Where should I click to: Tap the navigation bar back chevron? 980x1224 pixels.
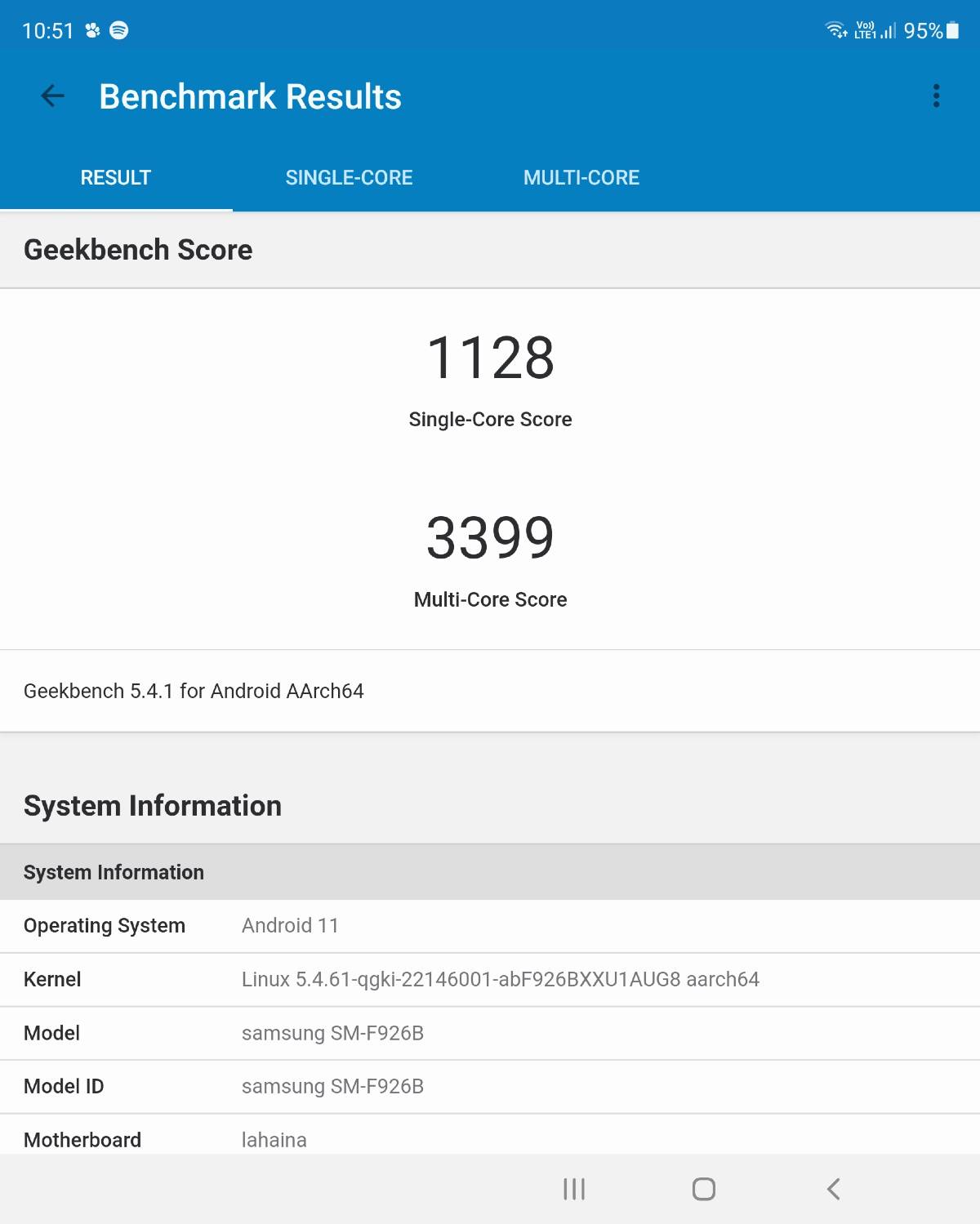tap(834, 1189)
